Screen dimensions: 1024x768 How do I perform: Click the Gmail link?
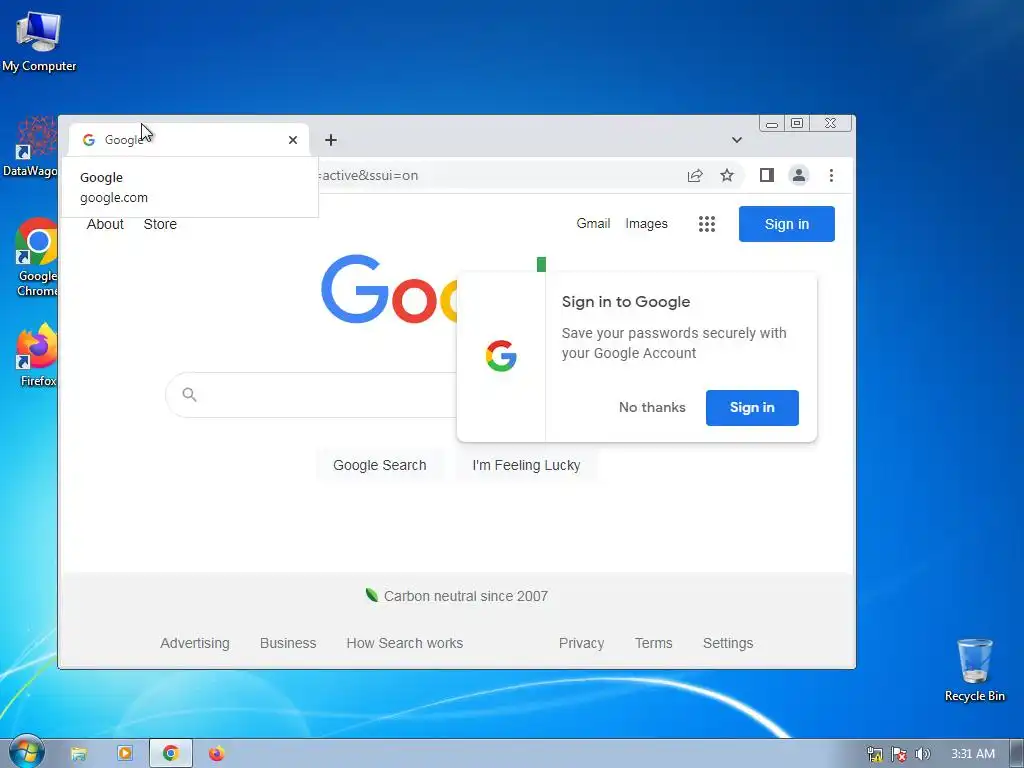pos(593,223)
